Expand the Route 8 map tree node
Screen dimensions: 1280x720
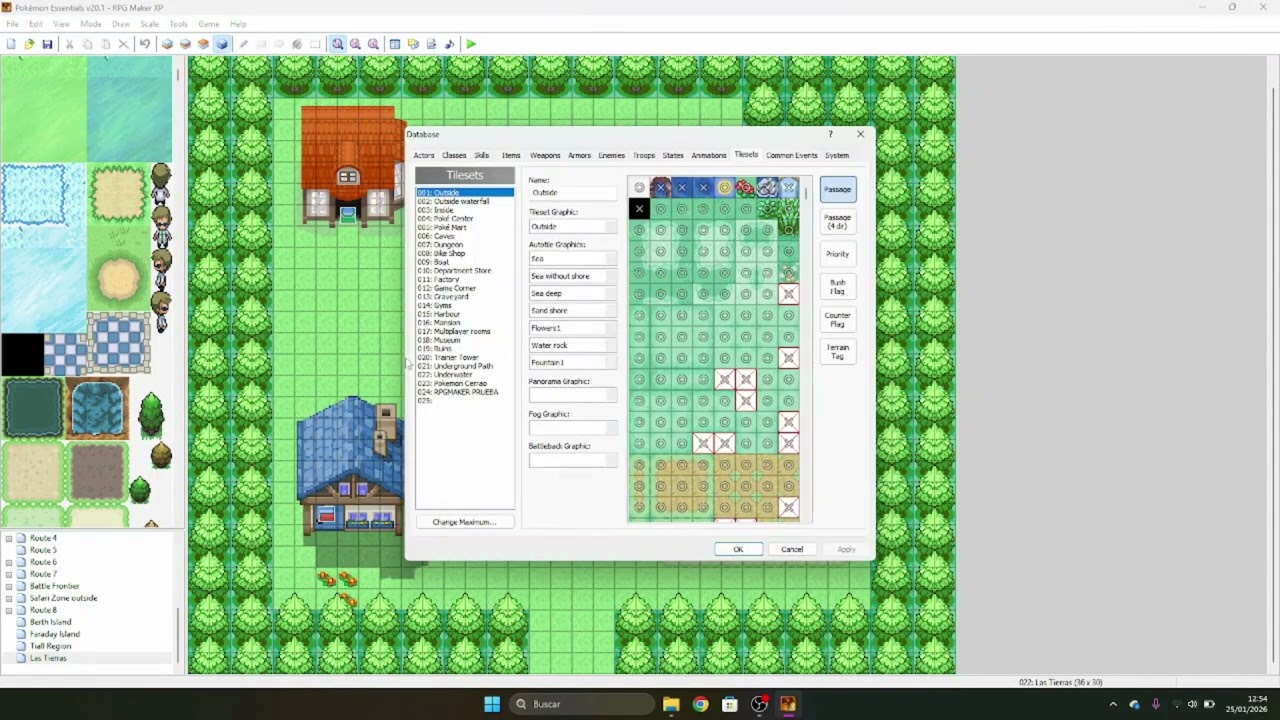[9, 610]
